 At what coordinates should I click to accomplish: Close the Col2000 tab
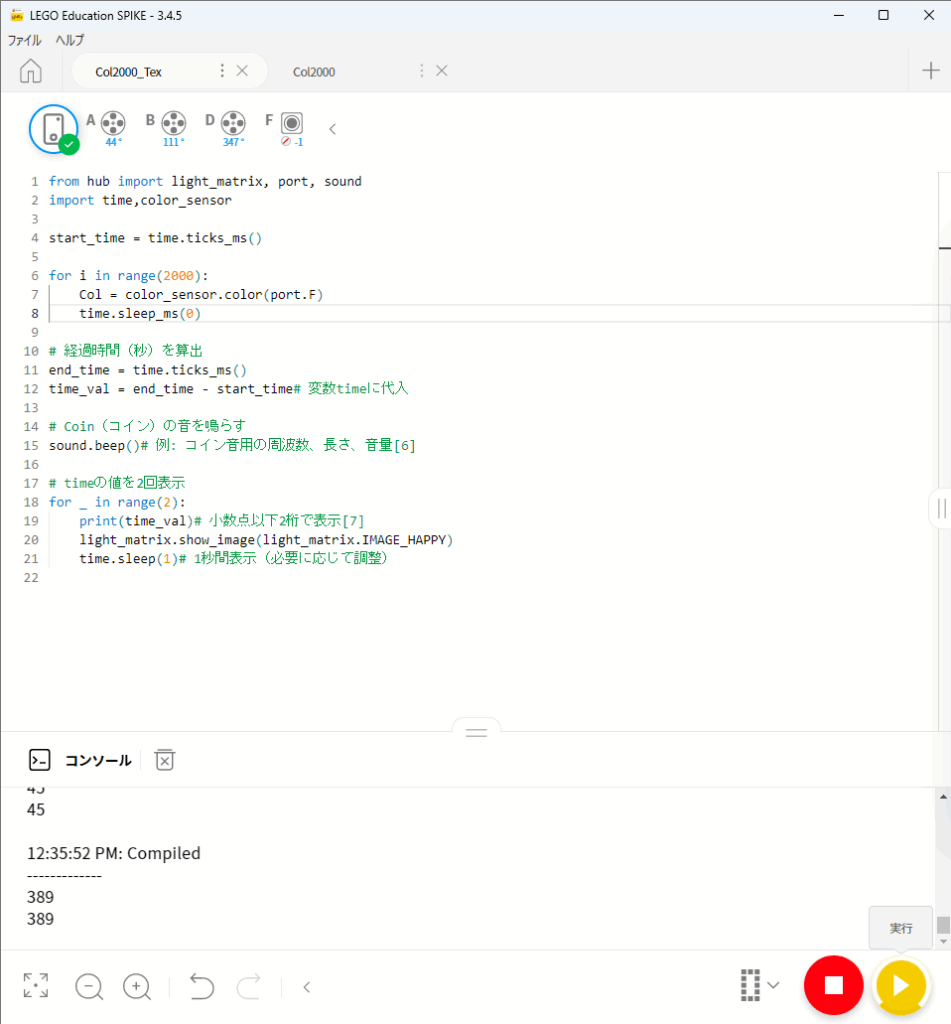(x=442, y=71)
